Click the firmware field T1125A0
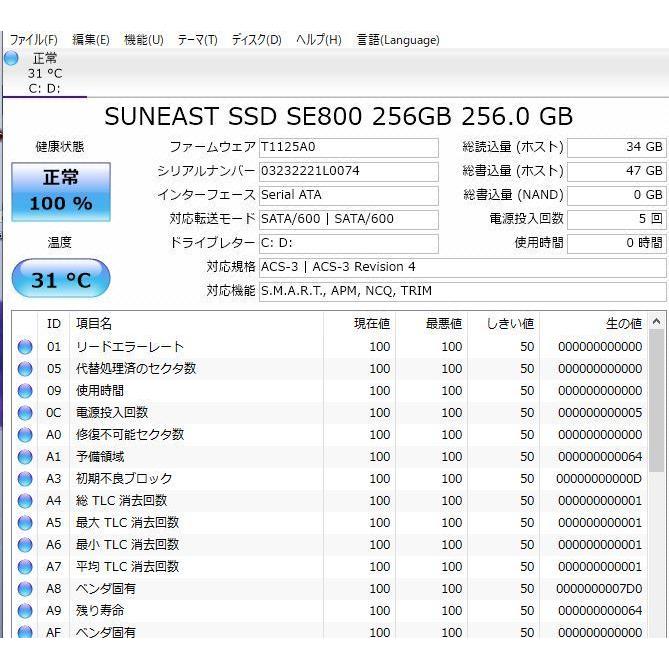The image size is (669, 669). [349, 147]
